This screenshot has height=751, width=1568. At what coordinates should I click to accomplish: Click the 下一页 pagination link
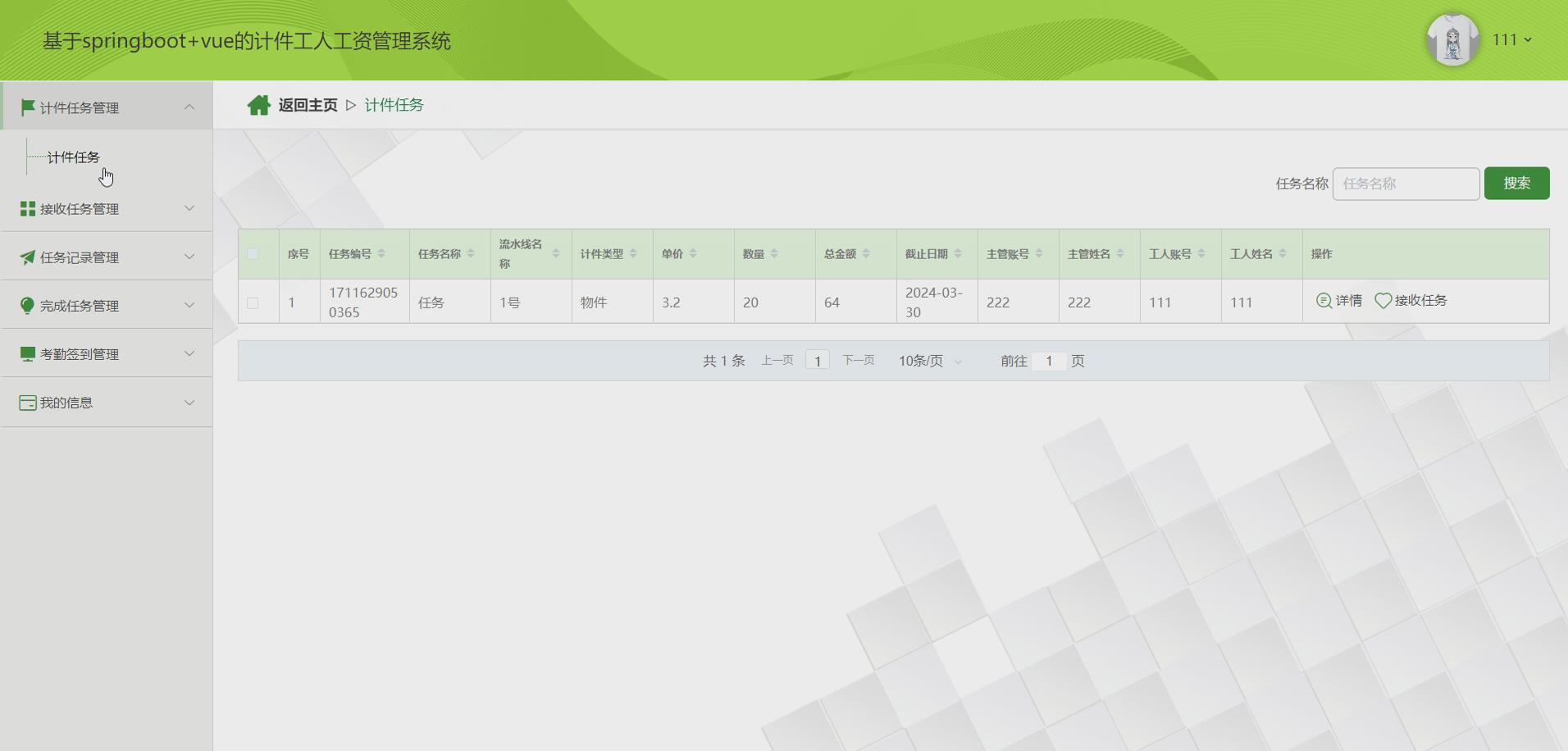[x=858, y=360]
